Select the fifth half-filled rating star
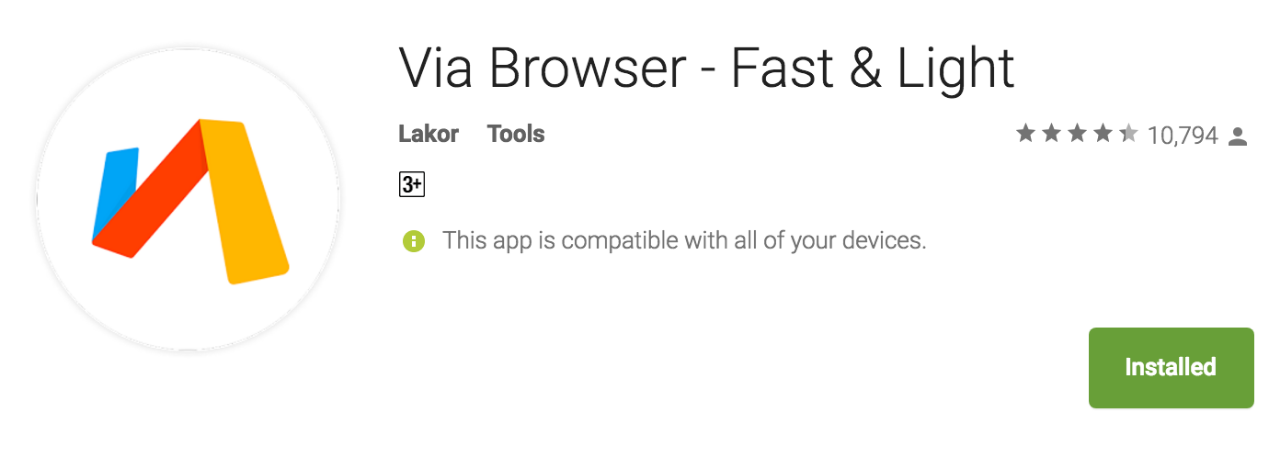Image resolution: width=1279 pixels, height=462 pixels. coord(1128,133)
